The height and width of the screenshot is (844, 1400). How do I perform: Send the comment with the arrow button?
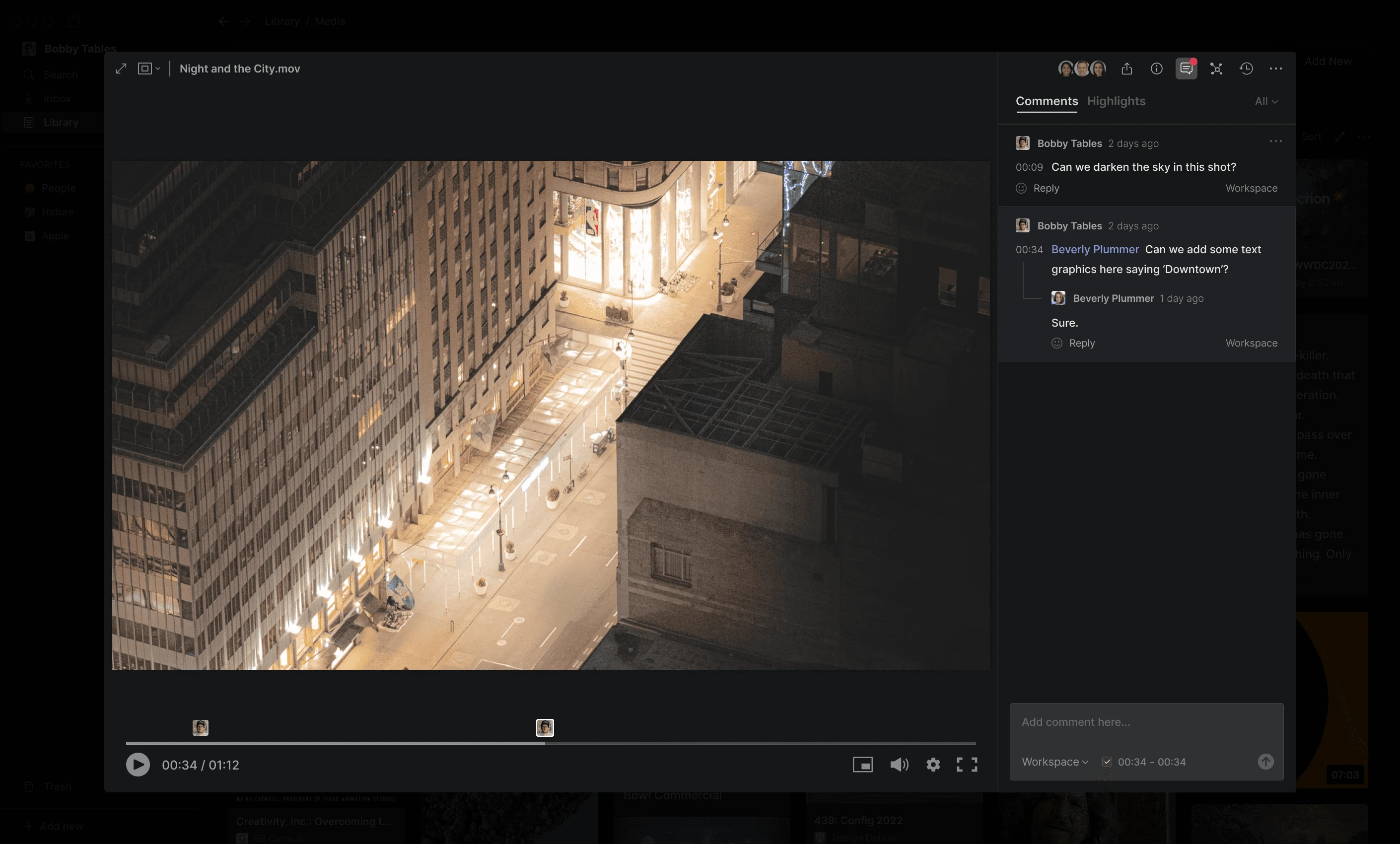point(1265,762)
